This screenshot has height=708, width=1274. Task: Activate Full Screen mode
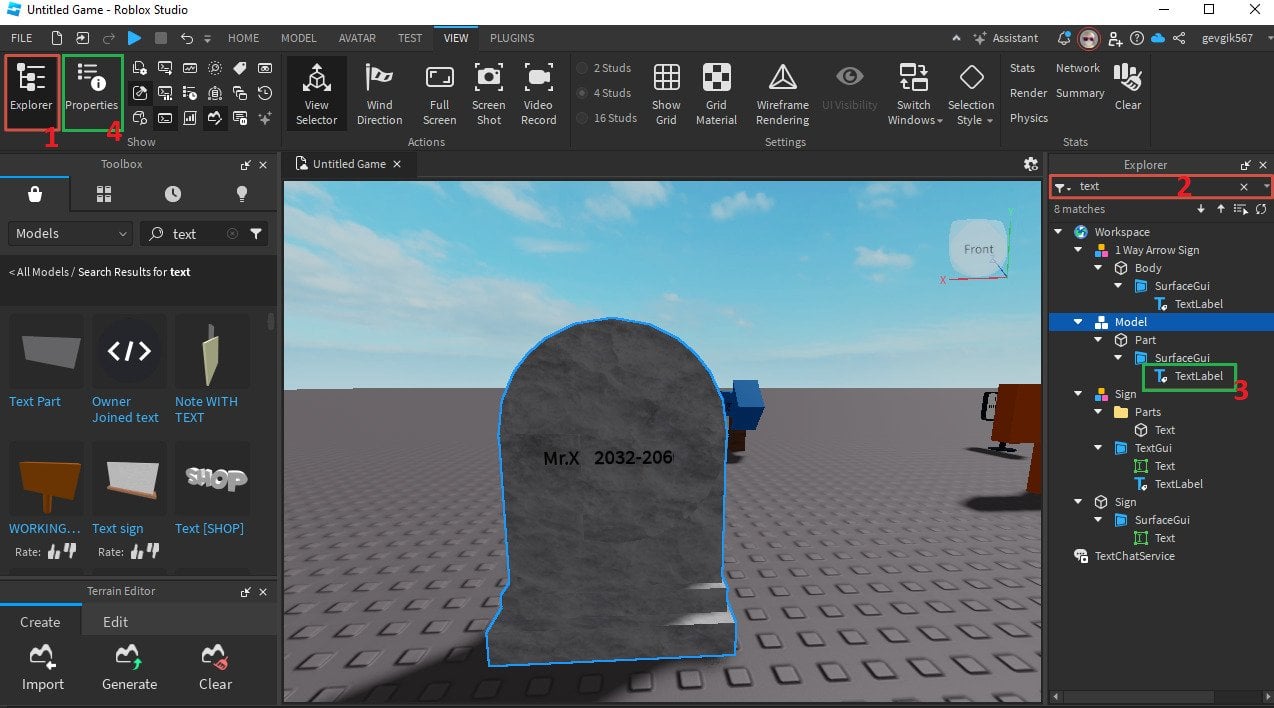(x=439, y=94)
